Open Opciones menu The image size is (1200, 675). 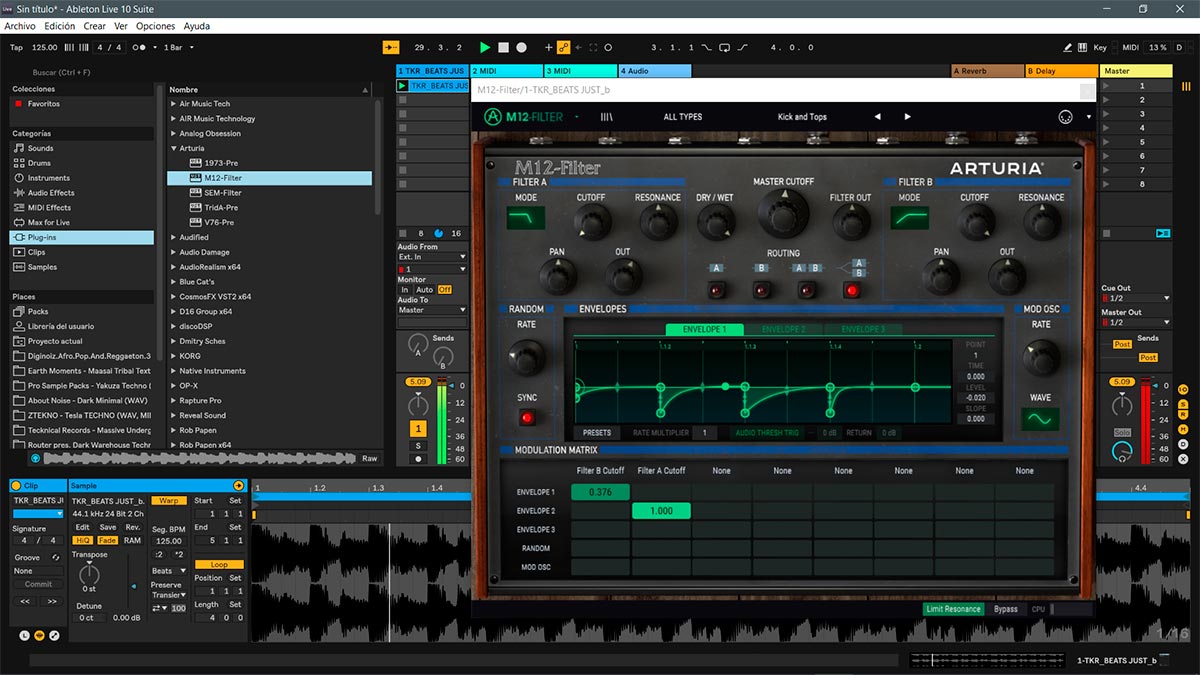pos(155,26)
